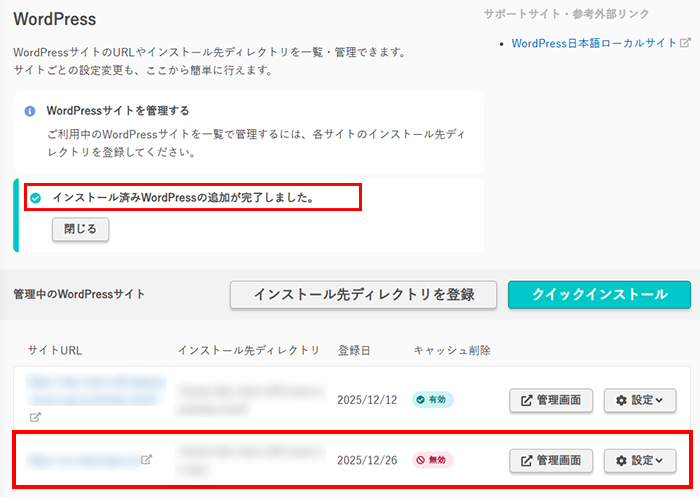Start クイックインストール
Viewport: 700px width, 497px height.
(599, 295)
